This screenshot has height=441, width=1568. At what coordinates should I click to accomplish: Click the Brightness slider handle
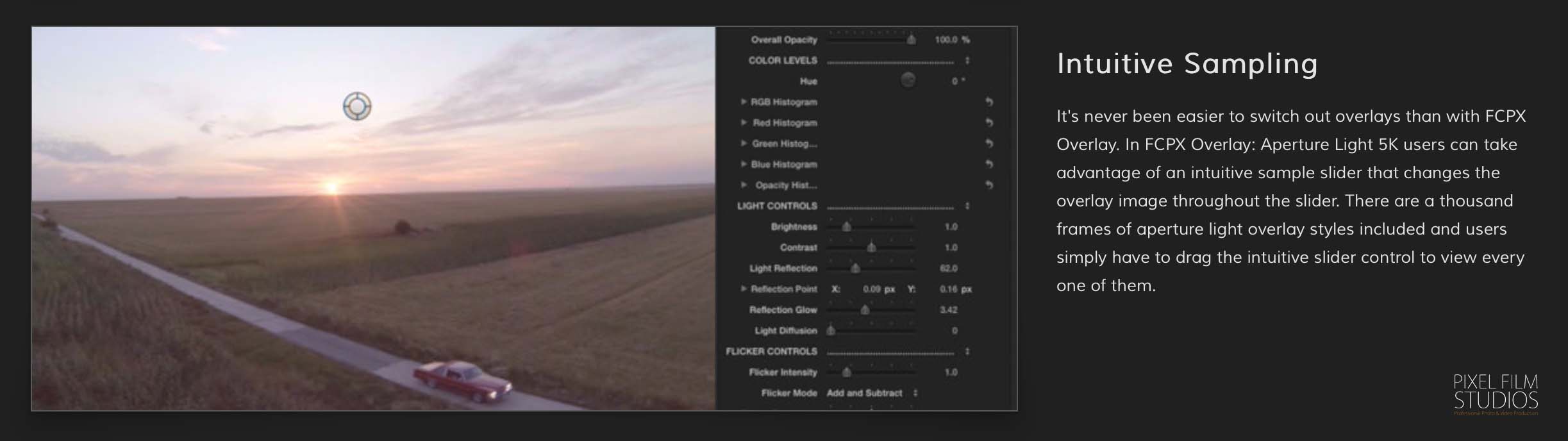[x=847, y=226]
